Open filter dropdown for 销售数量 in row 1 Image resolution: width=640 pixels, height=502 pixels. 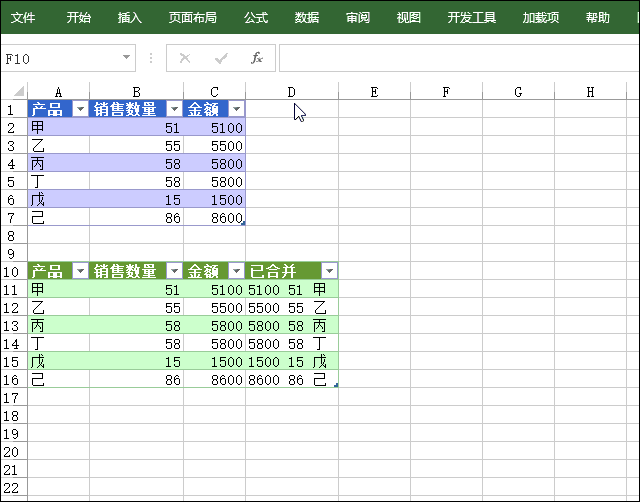point(174,109)
